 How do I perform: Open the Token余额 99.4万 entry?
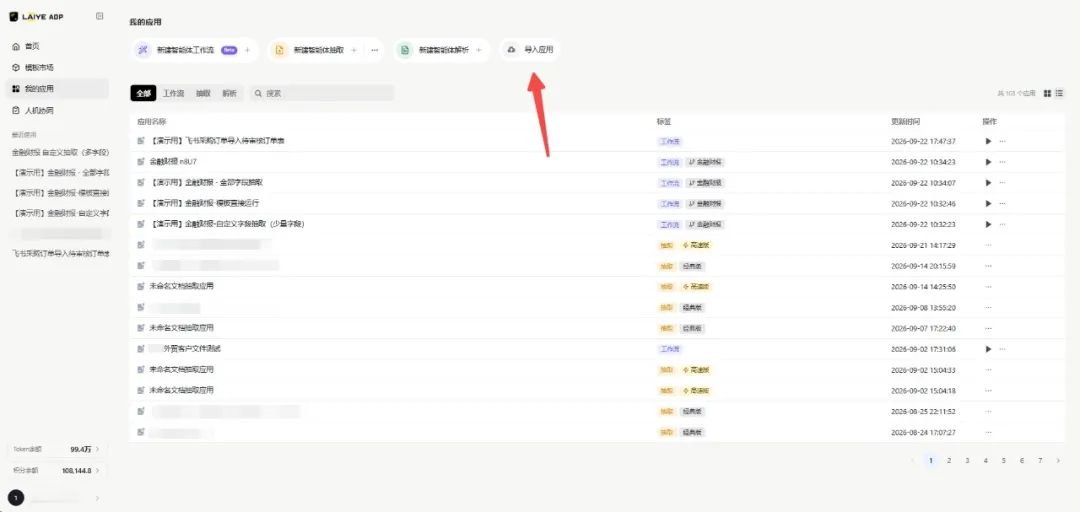pos(58,449)
